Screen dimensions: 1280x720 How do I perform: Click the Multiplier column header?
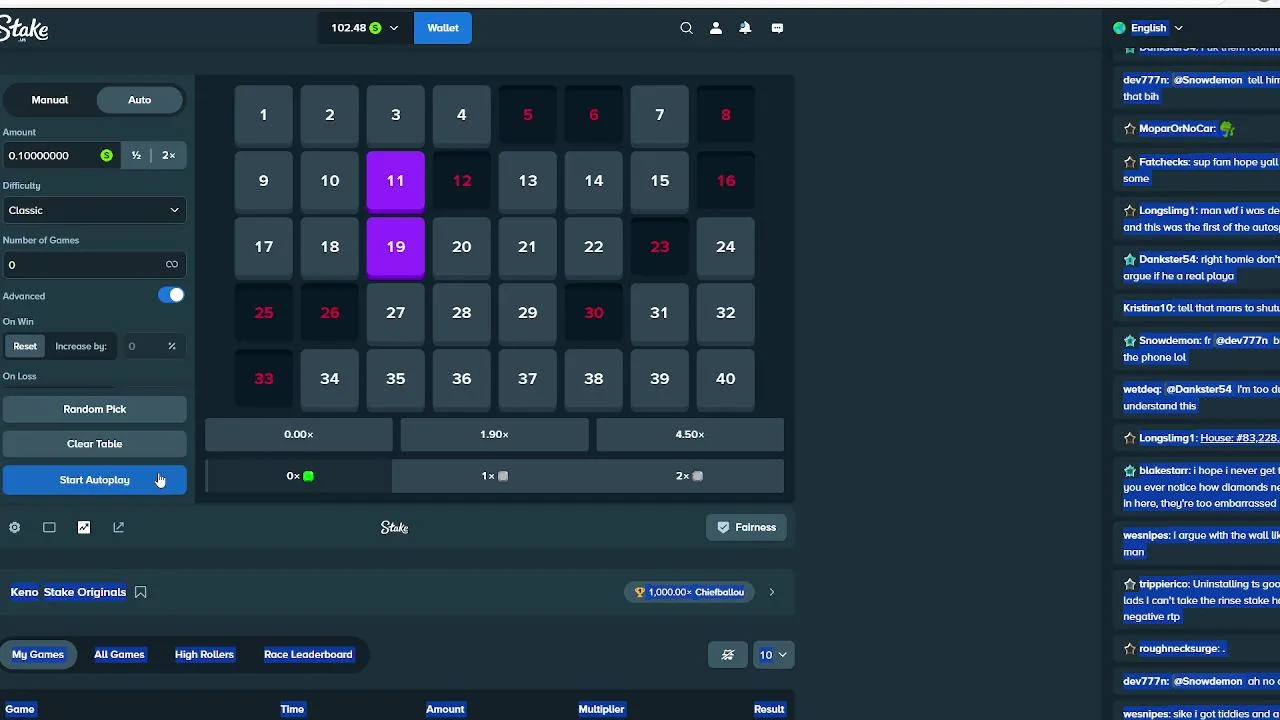(601, 709)
